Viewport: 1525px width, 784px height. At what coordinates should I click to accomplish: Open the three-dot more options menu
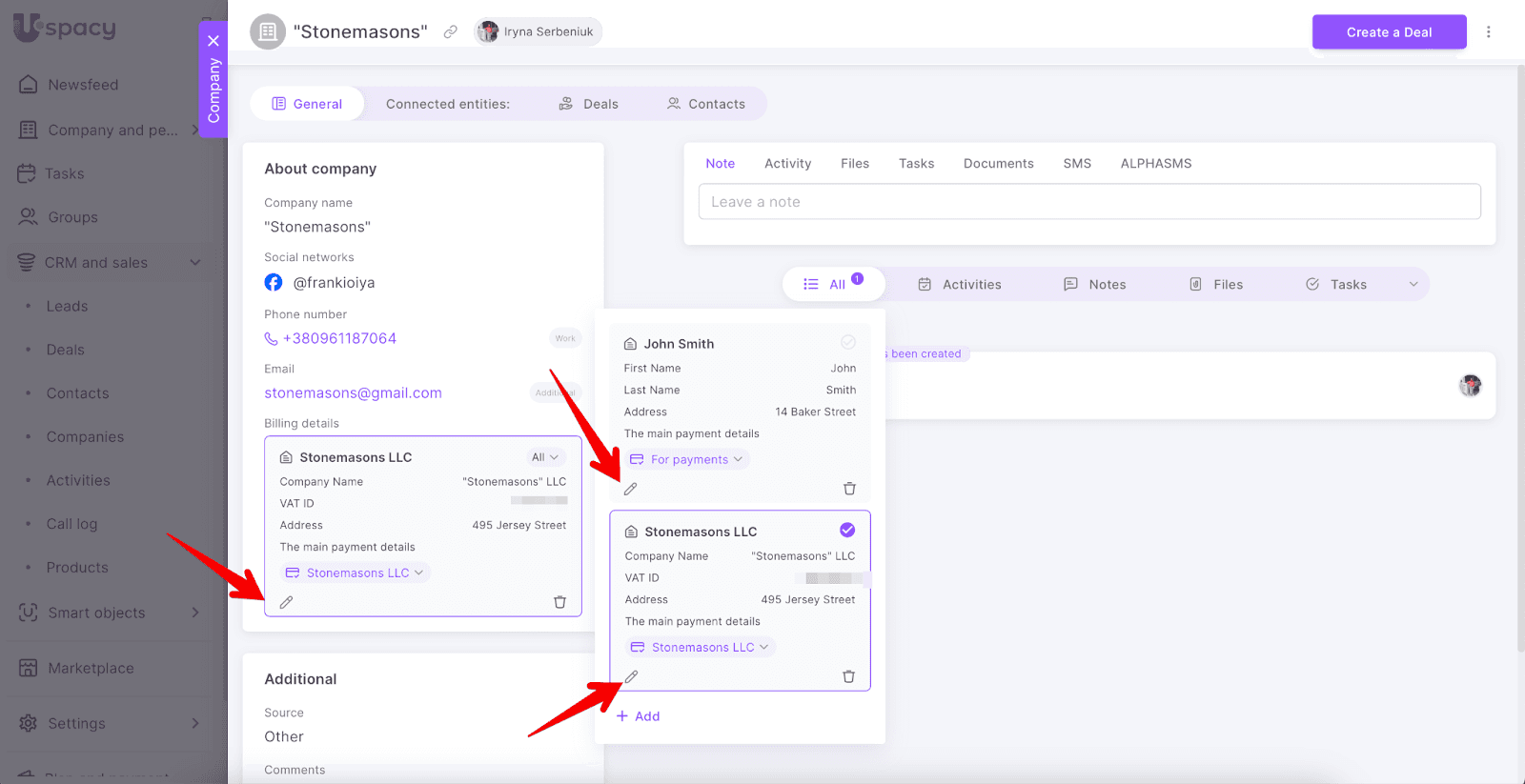point(1488,32)
